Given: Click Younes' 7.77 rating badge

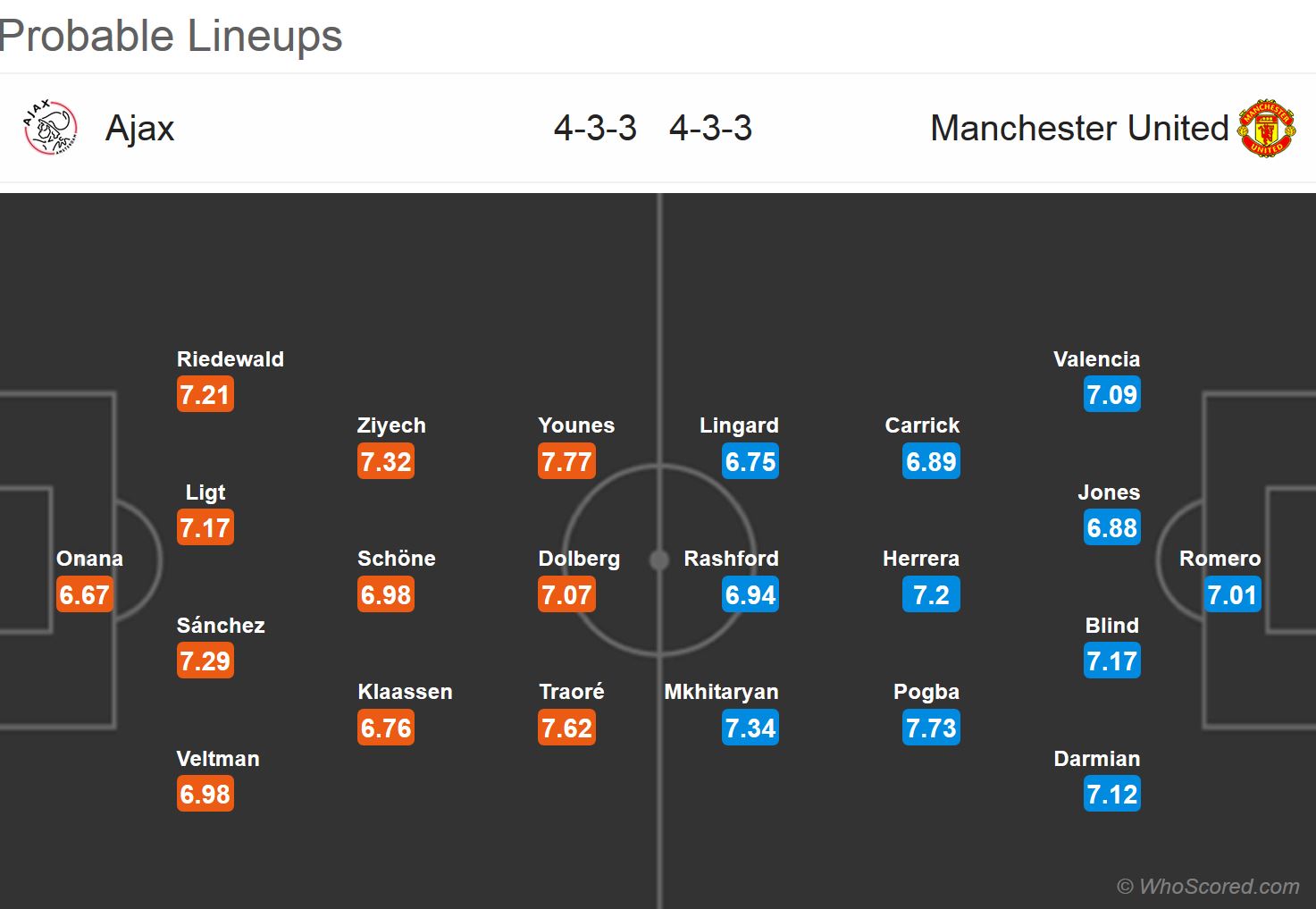Looking at the screenshot, I should pyautogui.click(x=566, y=461).
